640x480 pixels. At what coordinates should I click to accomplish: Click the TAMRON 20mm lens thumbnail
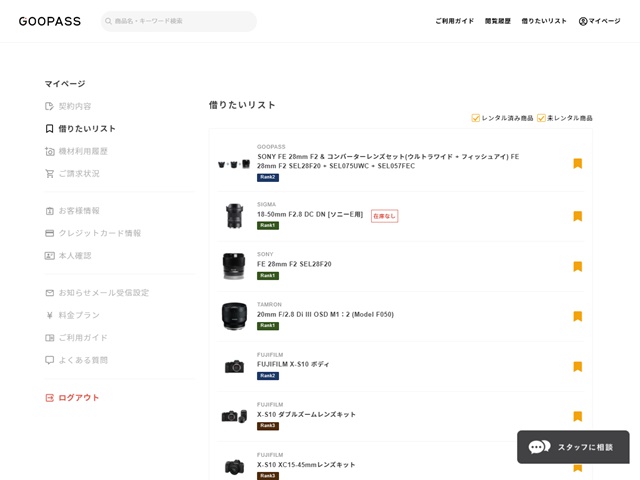tap(234, 316)
